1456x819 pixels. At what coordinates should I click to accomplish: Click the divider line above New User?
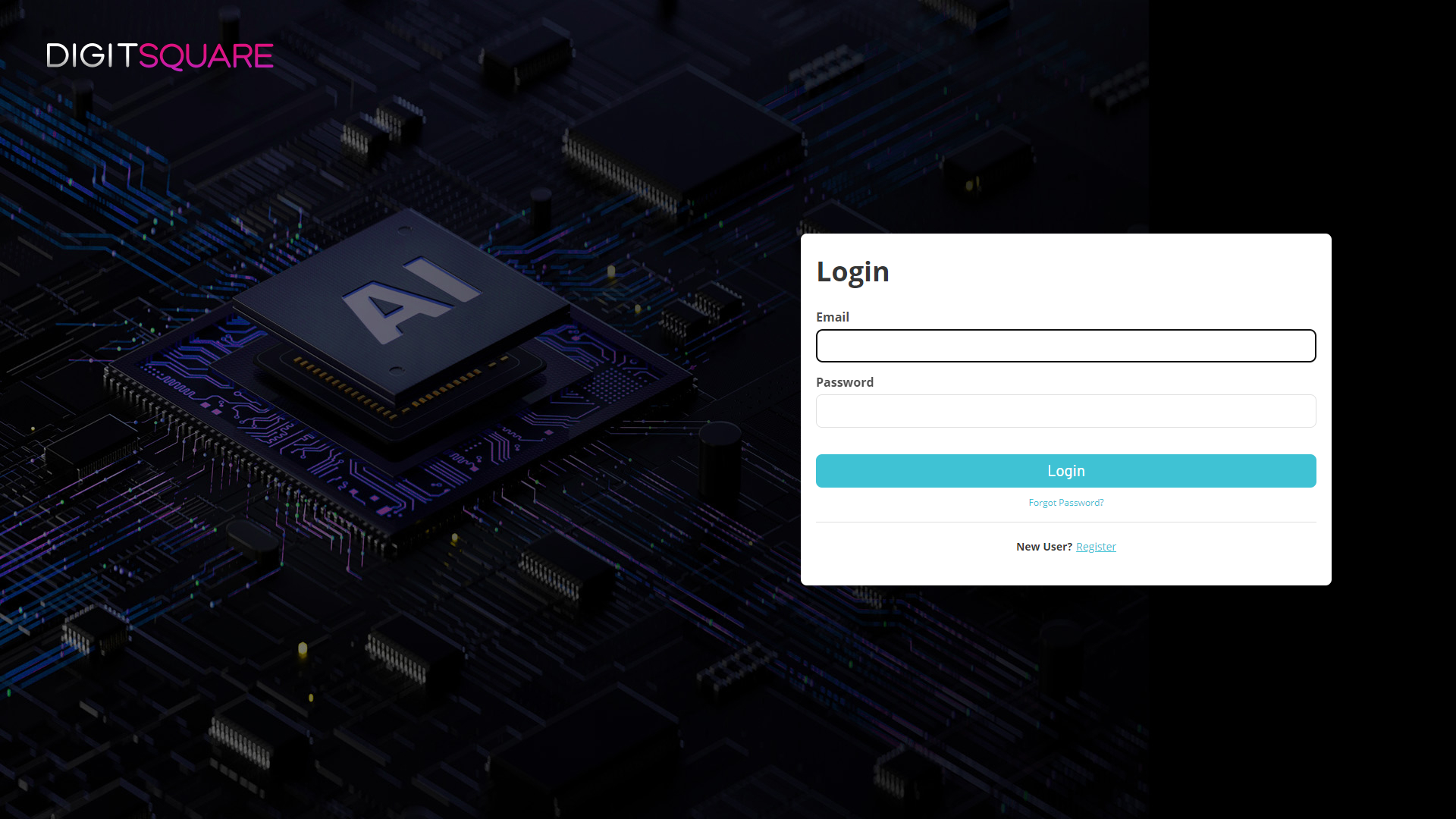pyautogui.click(x=1065, y=522)
